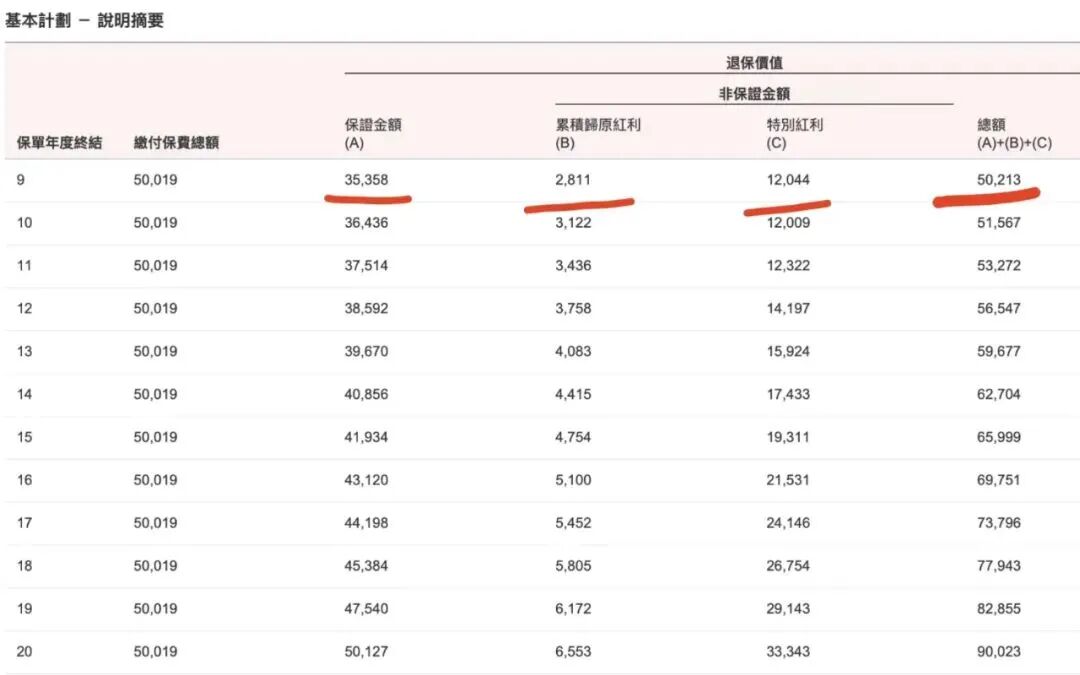Select the 繳付保費總額 column header
The height and width of the screenshot is (675, 1080).
pyautogui.click(x=176, y=143)
